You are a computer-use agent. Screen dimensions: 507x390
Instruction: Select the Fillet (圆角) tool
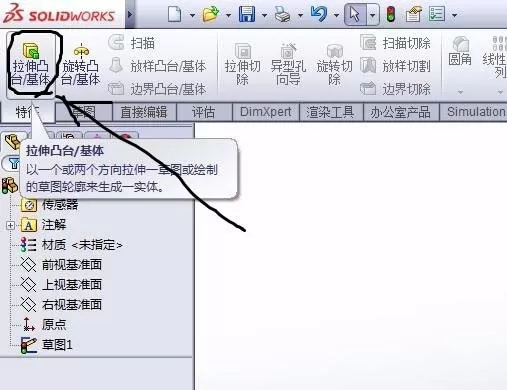click(460, 52)
